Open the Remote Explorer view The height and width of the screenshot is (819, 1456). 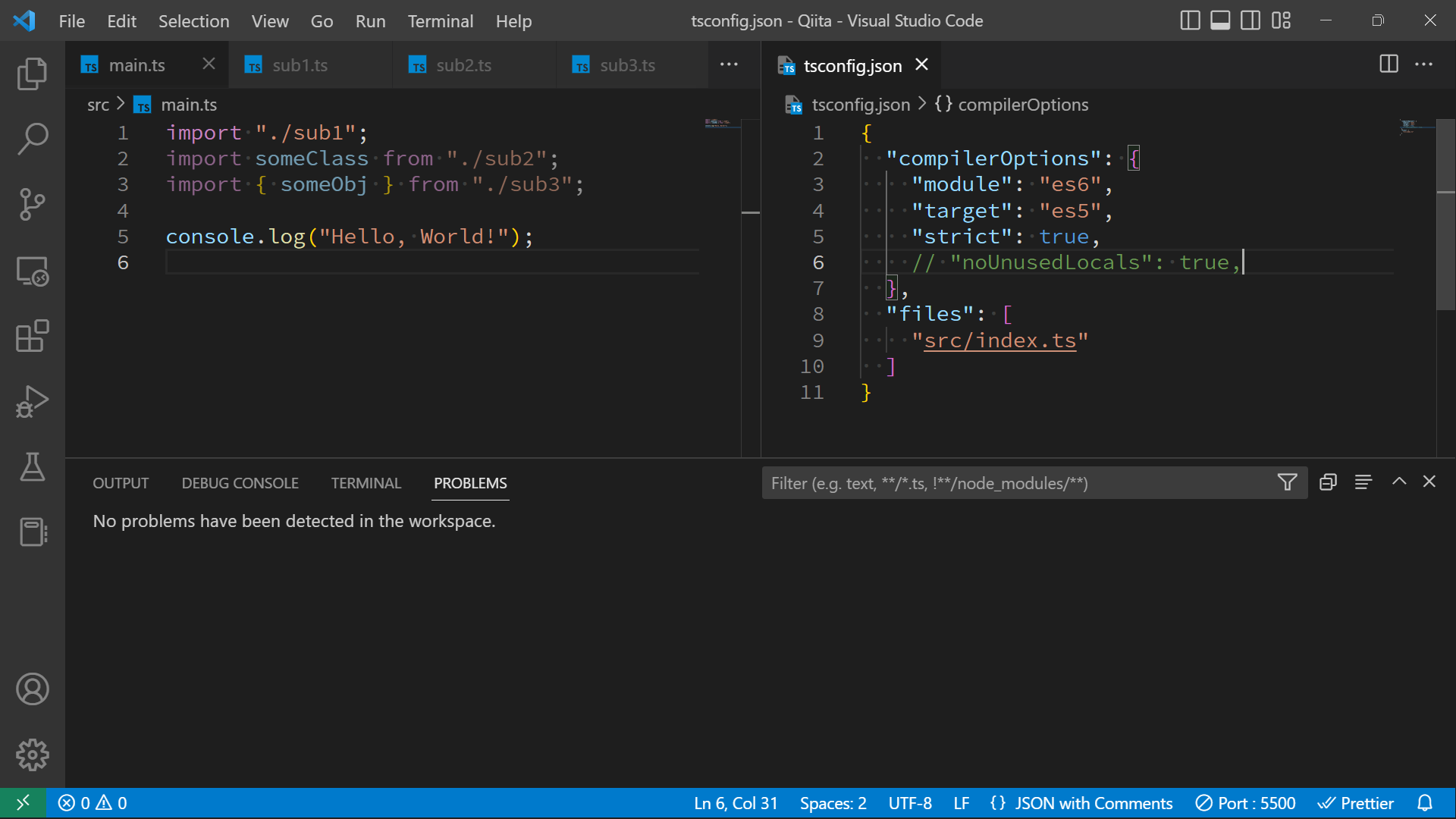click(x=32, y=271)
